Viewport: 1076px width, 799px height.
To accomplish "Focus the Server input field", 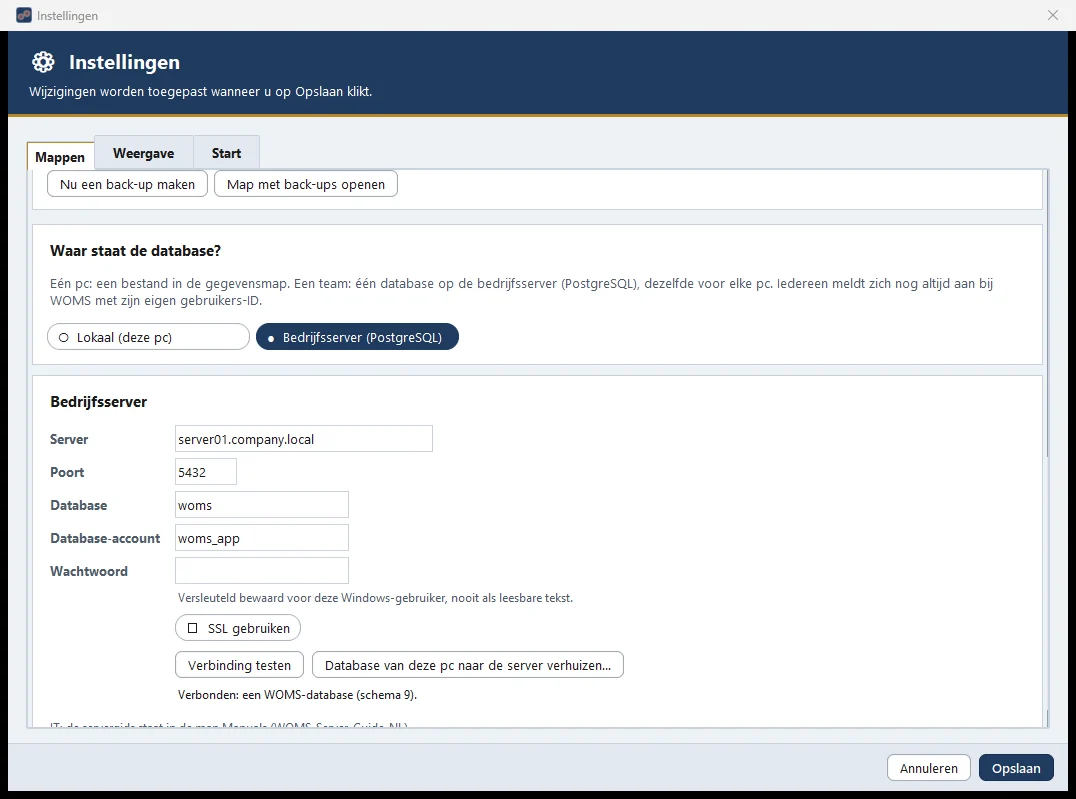I will pyautogui.click(x=304, y=439).
